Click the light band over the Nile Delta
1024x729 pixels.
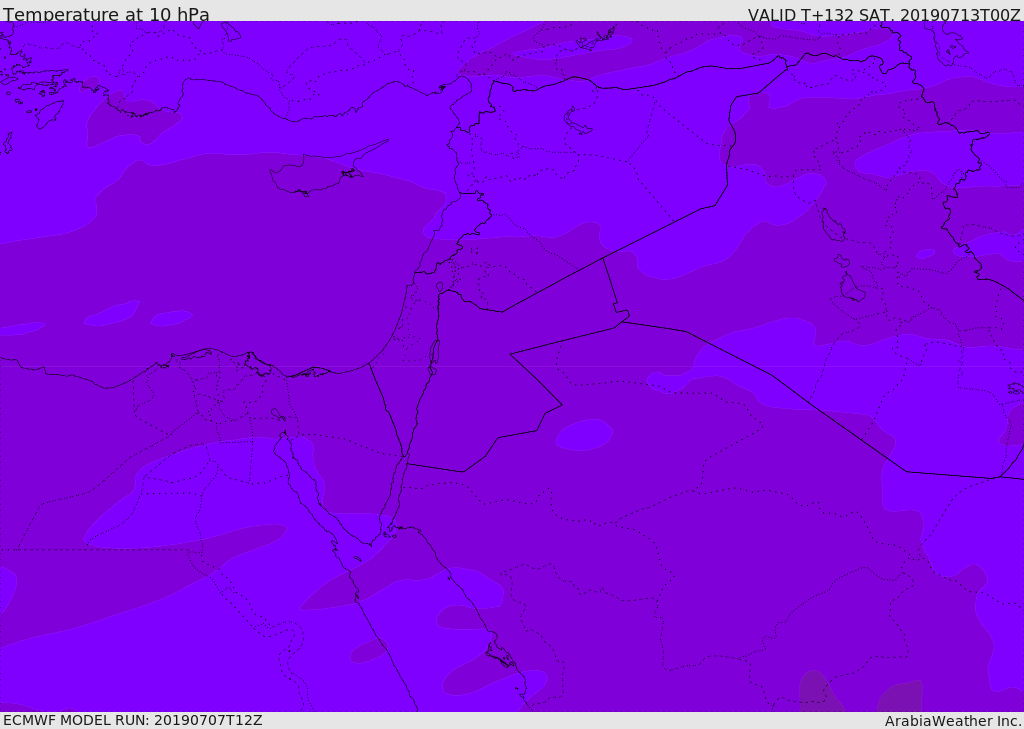point(200,490)
